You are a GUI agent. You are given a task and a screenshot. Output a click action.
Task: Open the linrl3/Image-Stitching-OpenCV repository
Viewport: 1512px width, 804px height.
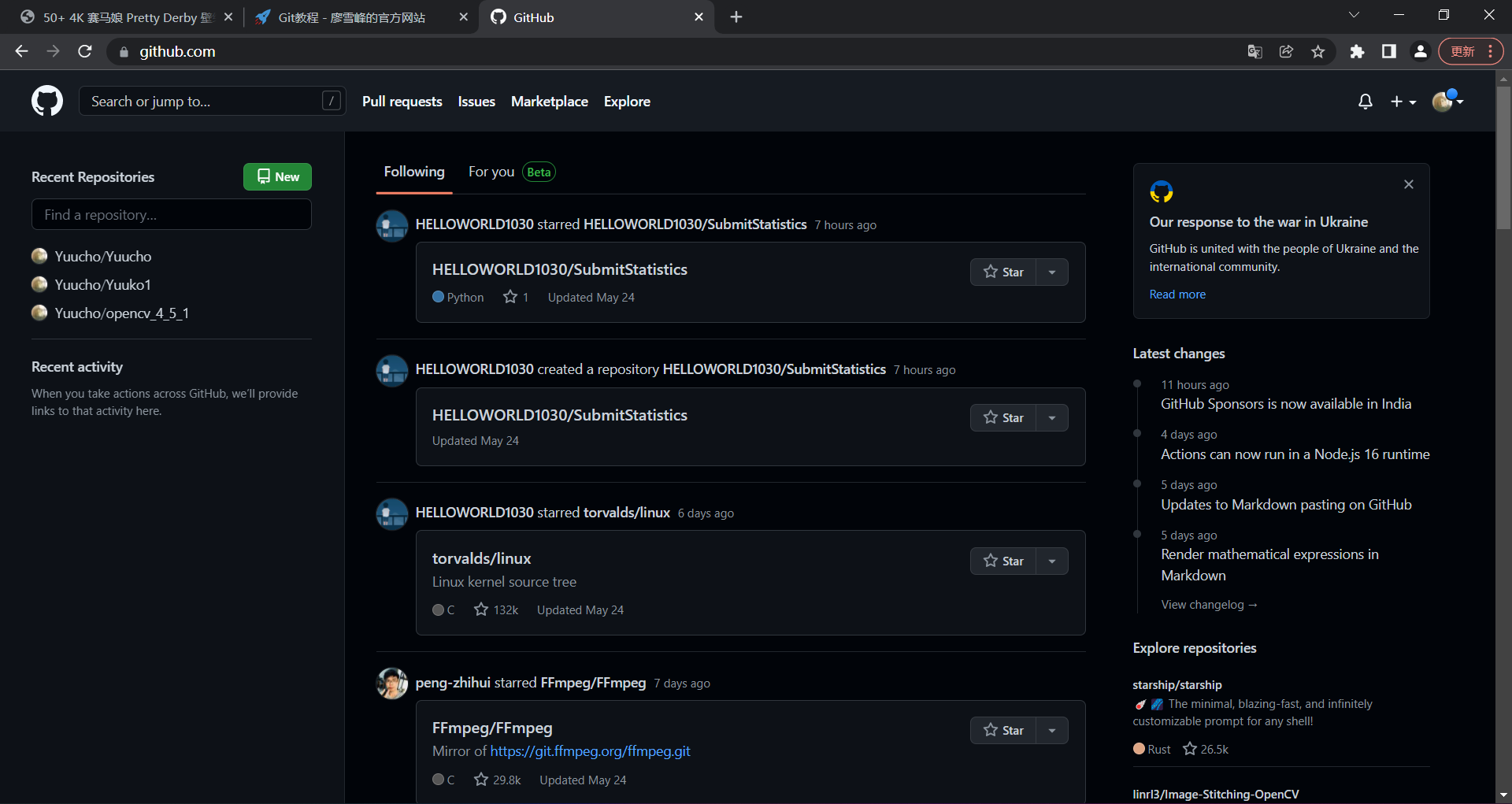(1216, 794)
